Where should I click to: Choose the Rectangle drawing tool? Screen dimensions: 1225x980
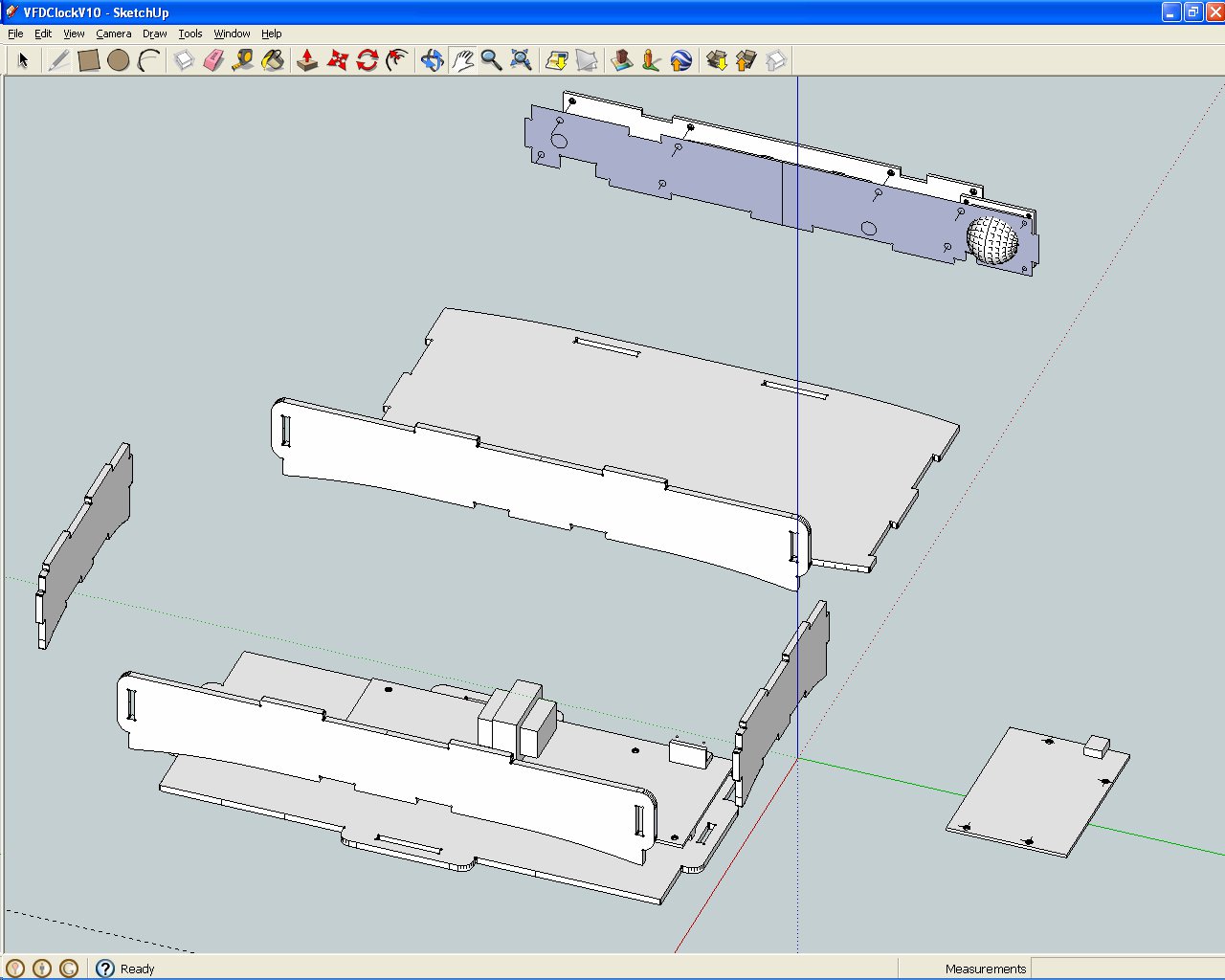click(89, 60)
